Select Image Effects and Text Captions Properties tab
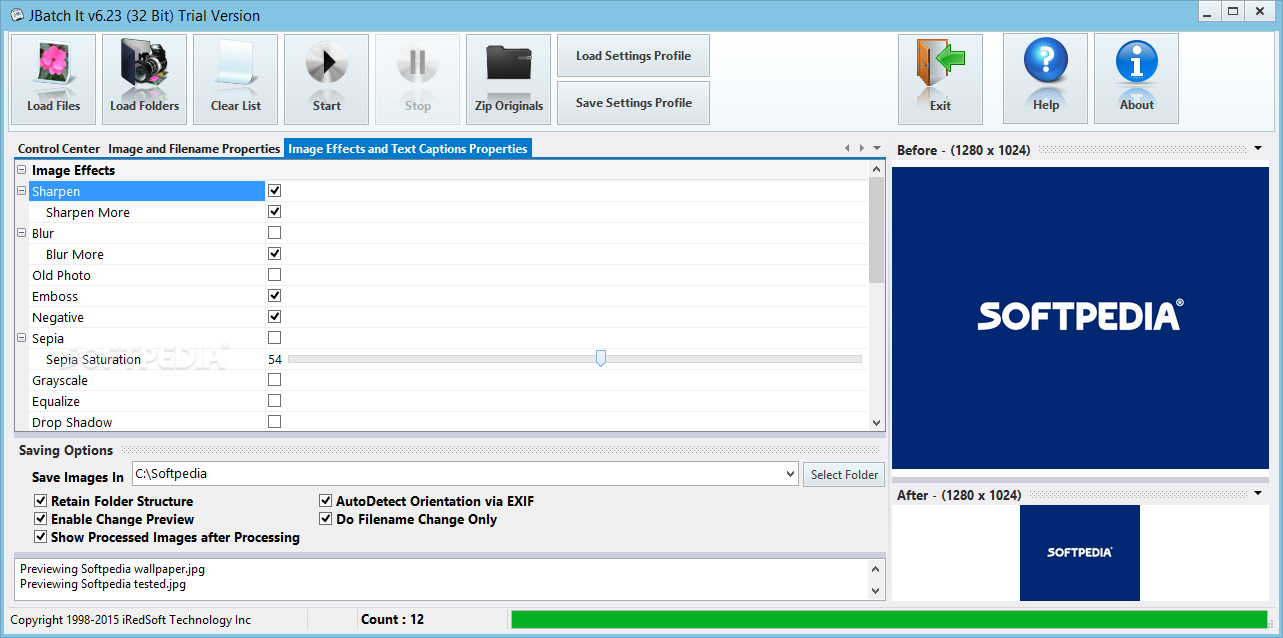Viewport: 1283px width, 638px height. [x=407, y=148]
